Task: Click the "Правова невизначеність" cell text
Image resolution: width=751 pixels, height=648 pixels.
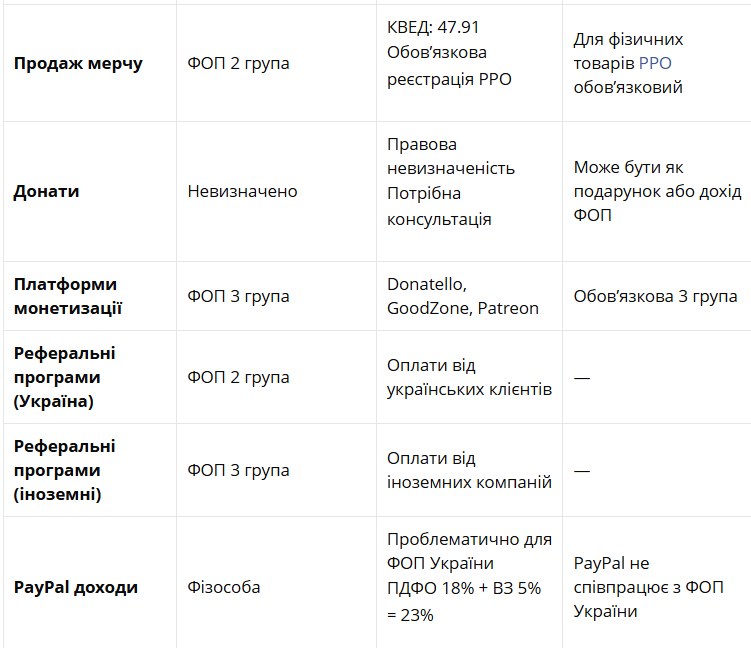Action: (x=450, y=156)
